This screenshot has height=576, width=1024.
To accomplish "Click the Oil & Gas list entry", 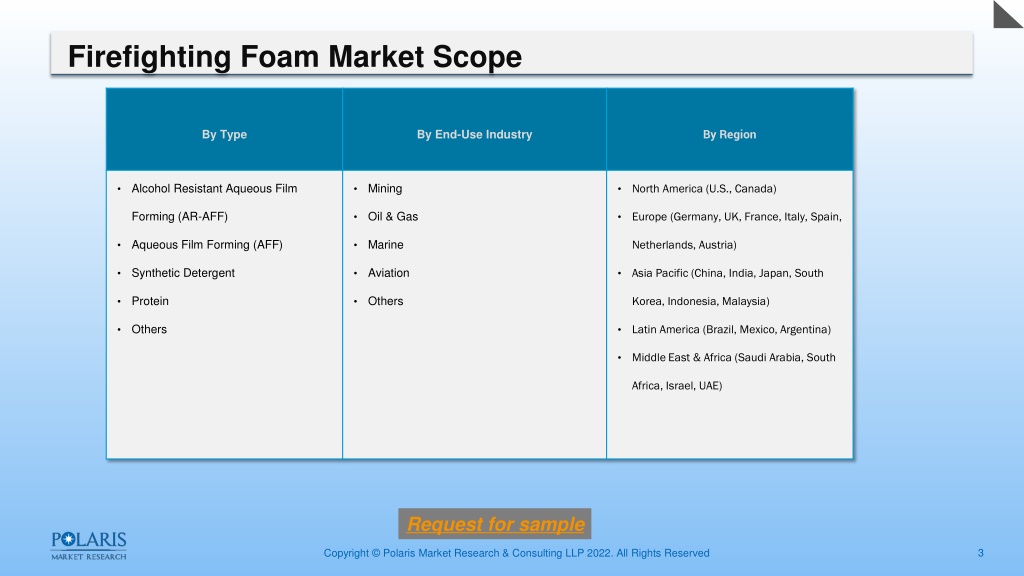I will 392,217.
